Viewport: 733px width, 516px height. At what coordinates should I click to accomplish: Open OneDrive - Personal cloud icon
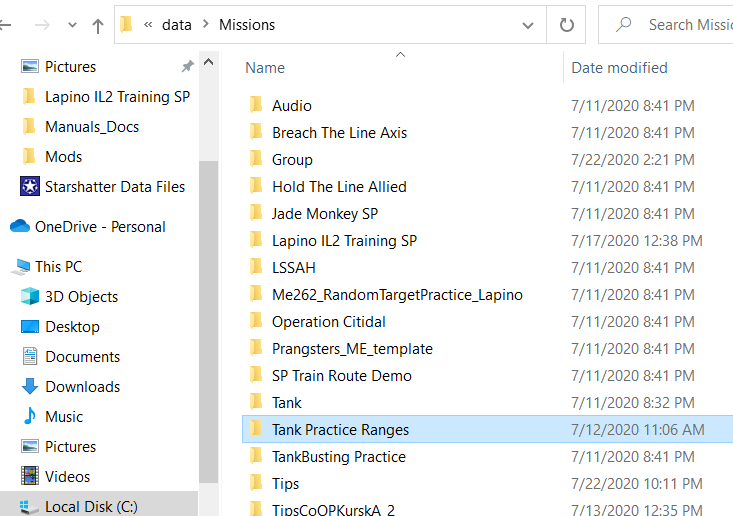click(x=20, y=227)
